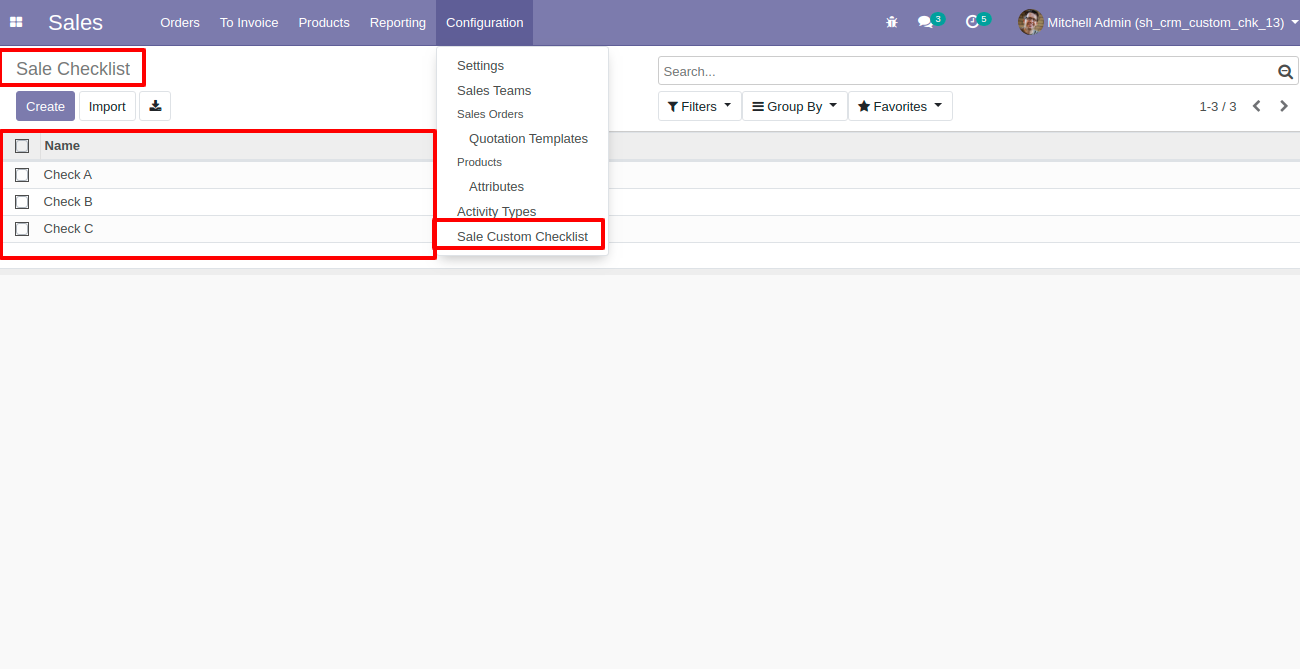Click the Import button
The height and width of the screenshot is (669, 1300).
coord(107,106)
